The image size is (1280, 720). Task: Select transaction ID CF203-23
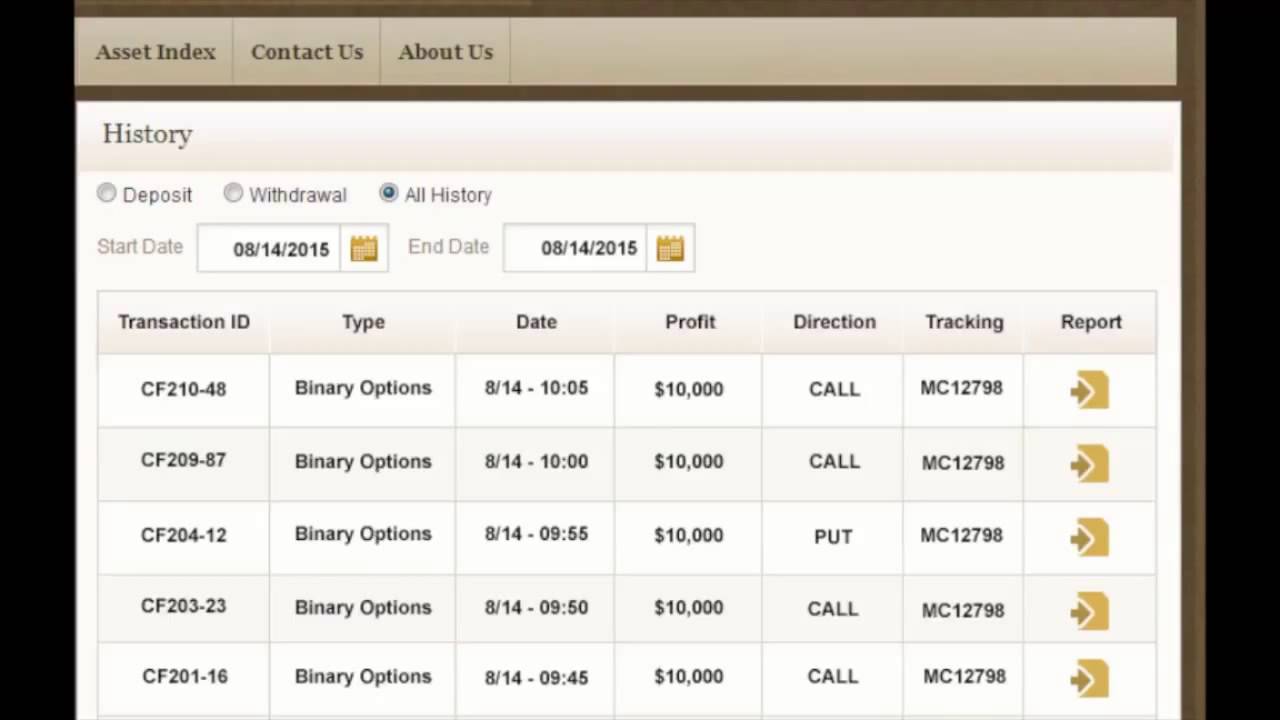[183, 606]
